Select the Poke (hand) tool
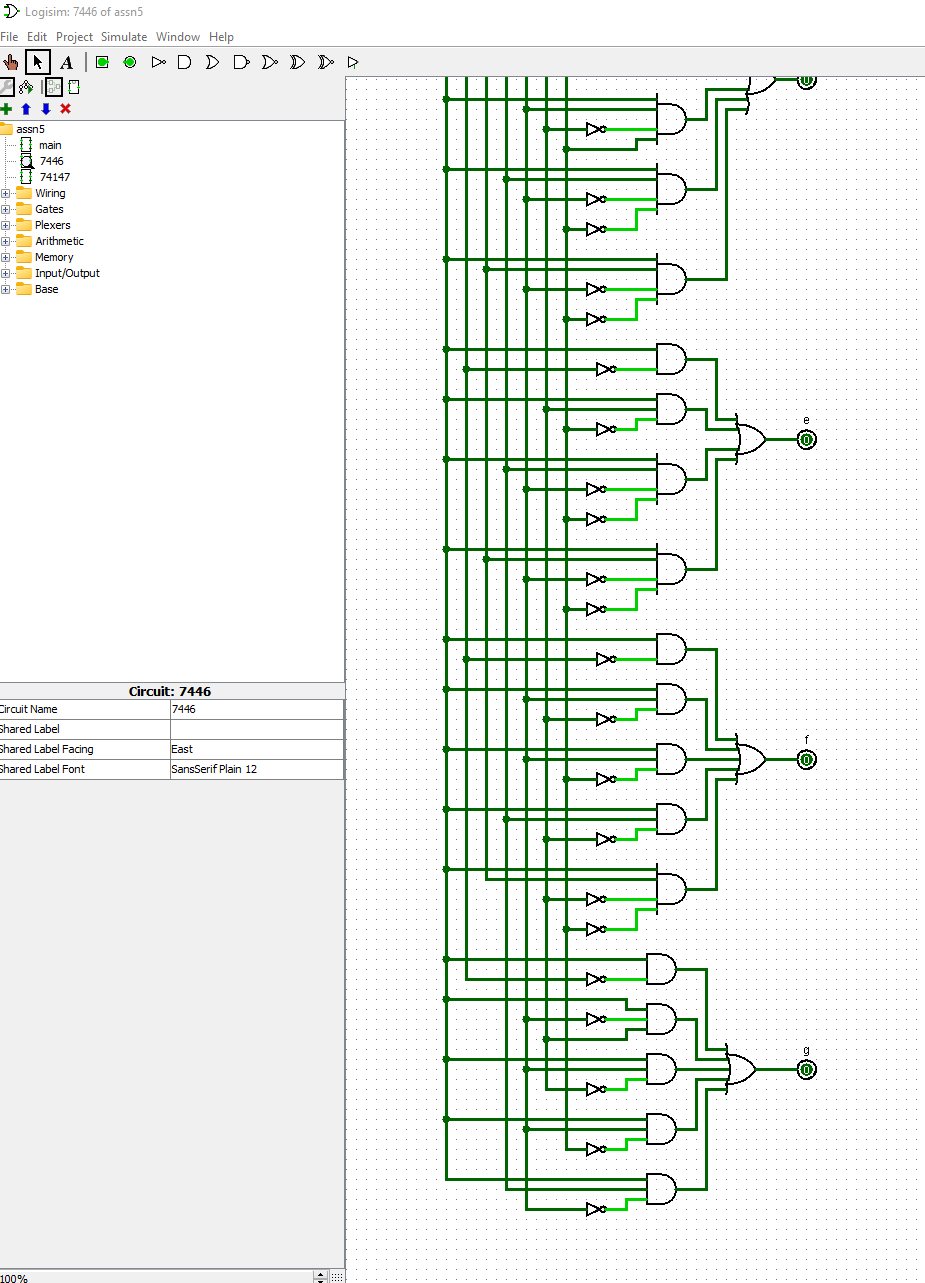Screen dimensions: 925x1283 click(x=11, y=62)
